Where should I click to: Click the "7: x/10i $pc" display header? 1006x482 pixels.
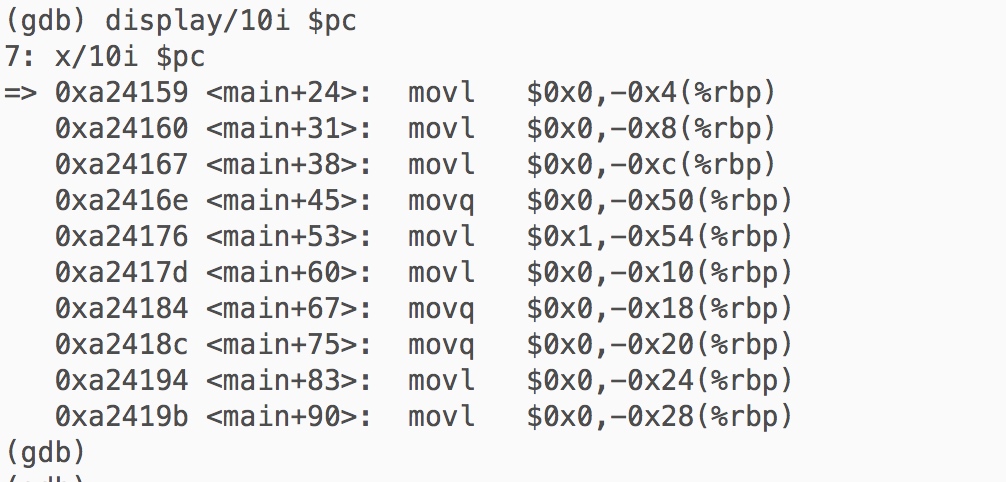tap(104, 57)
